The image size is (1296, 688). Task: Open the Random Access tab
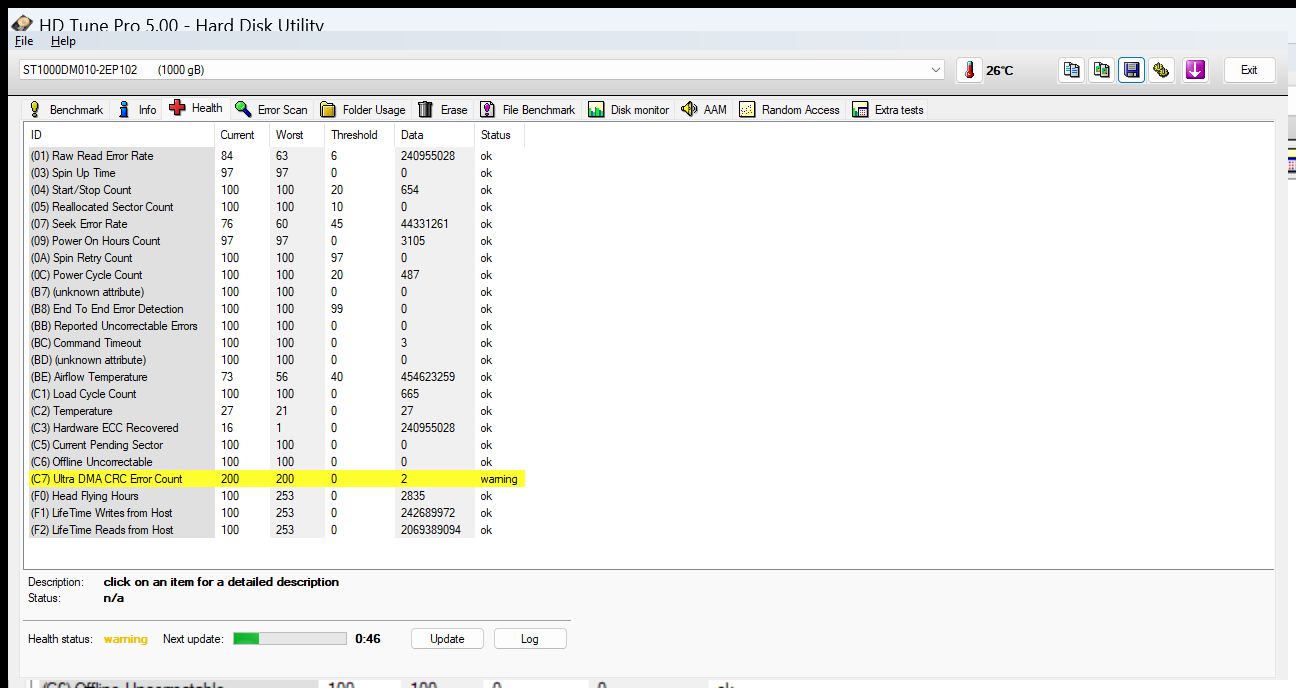coord(790,110)
